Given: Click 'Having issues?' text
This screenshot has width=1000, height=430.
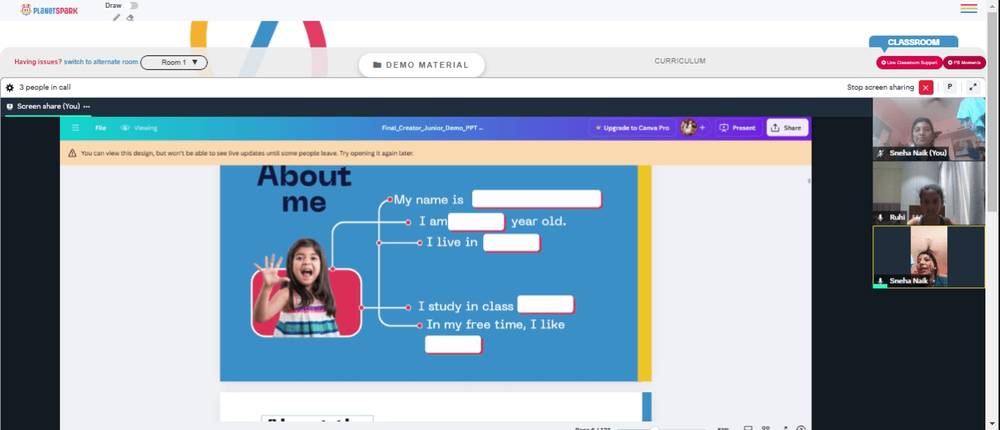Looking at the screenshot, I should pos(38,63).
